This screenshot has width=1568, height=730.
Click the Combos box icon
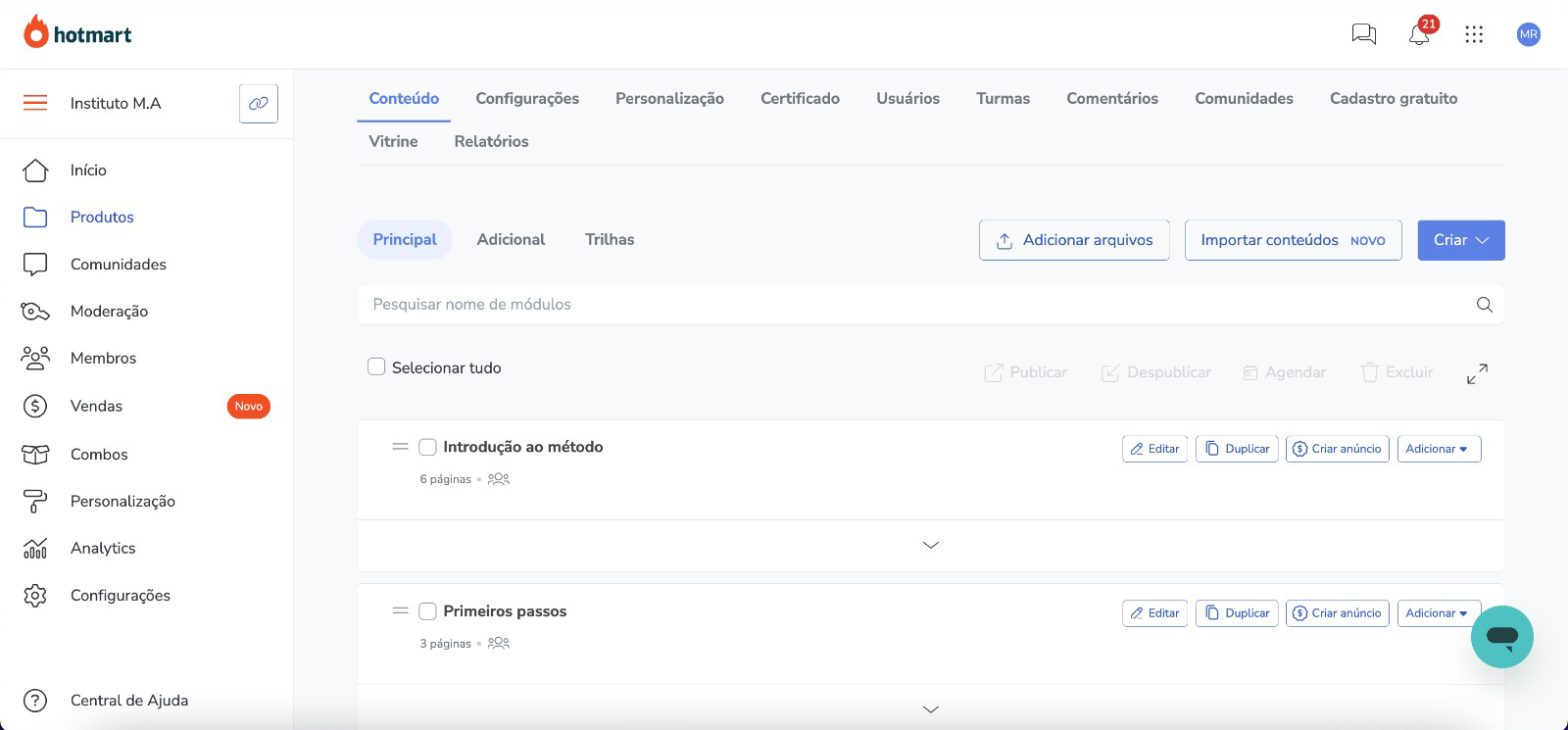pyautogui.click(x=35, y=454)
